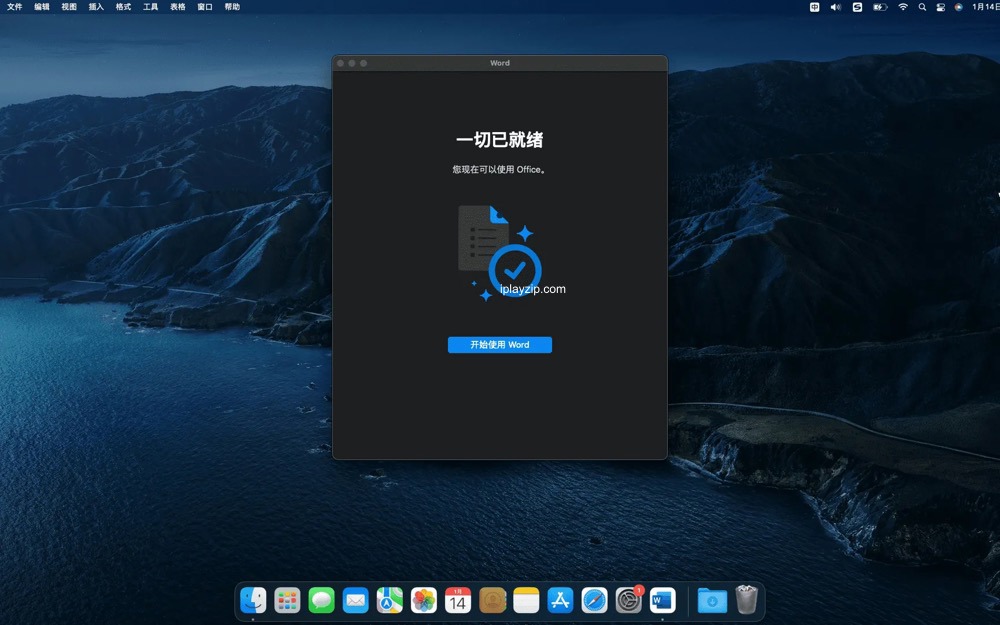1000x625 pixels.
Task: Open the 编辑 menu
Action: pyautogui.click(x=42, y=7)
